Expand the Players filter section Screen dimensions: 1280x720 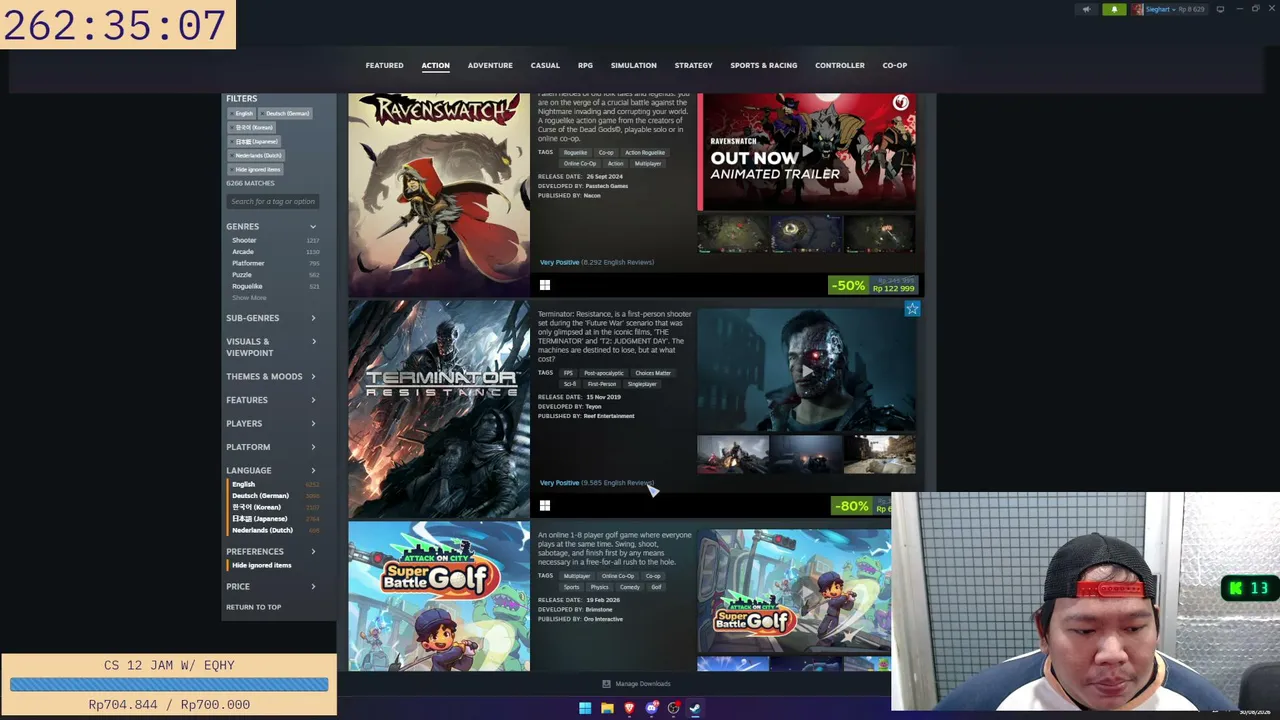coord(271,424)
